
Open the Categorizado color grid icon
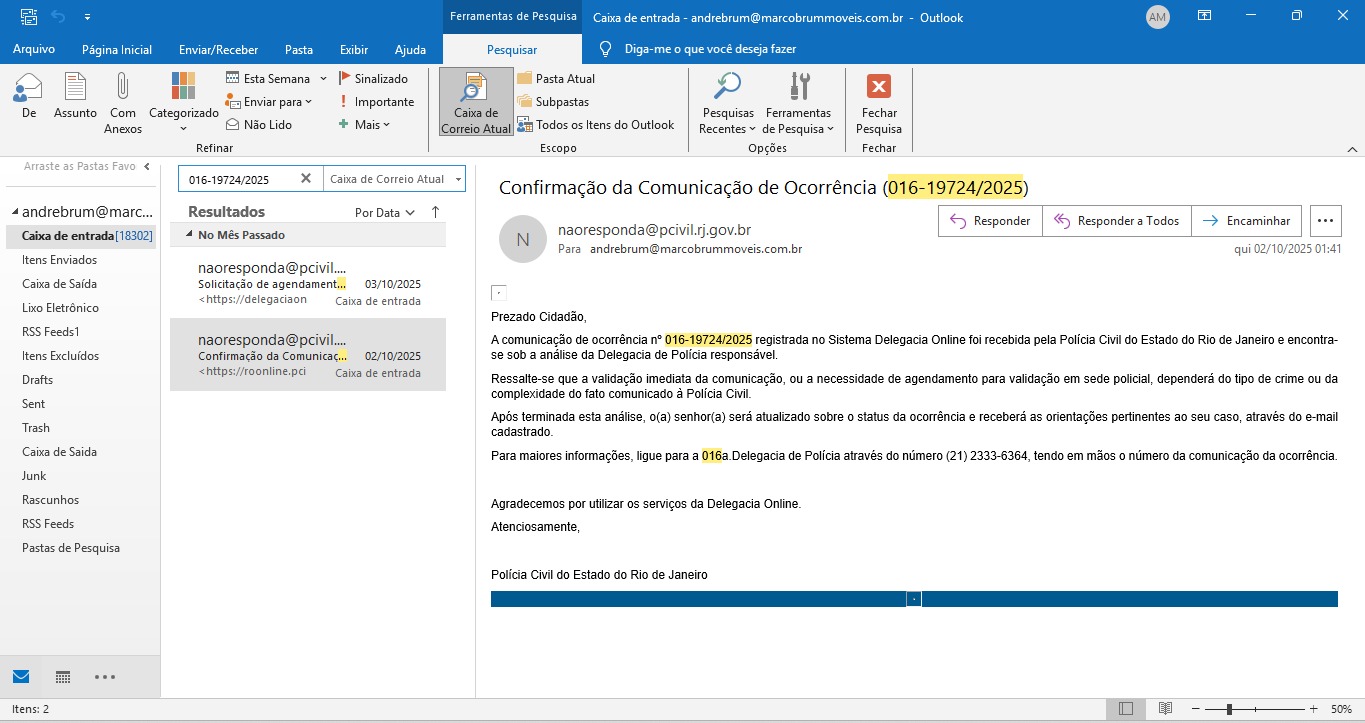(x=183, y=88)
